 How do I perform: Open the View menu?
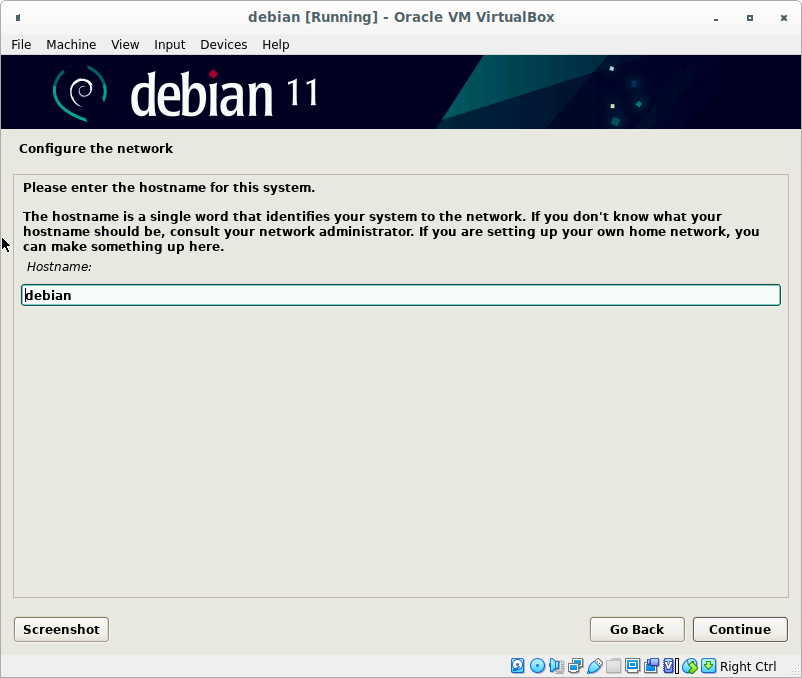(125, 44)
